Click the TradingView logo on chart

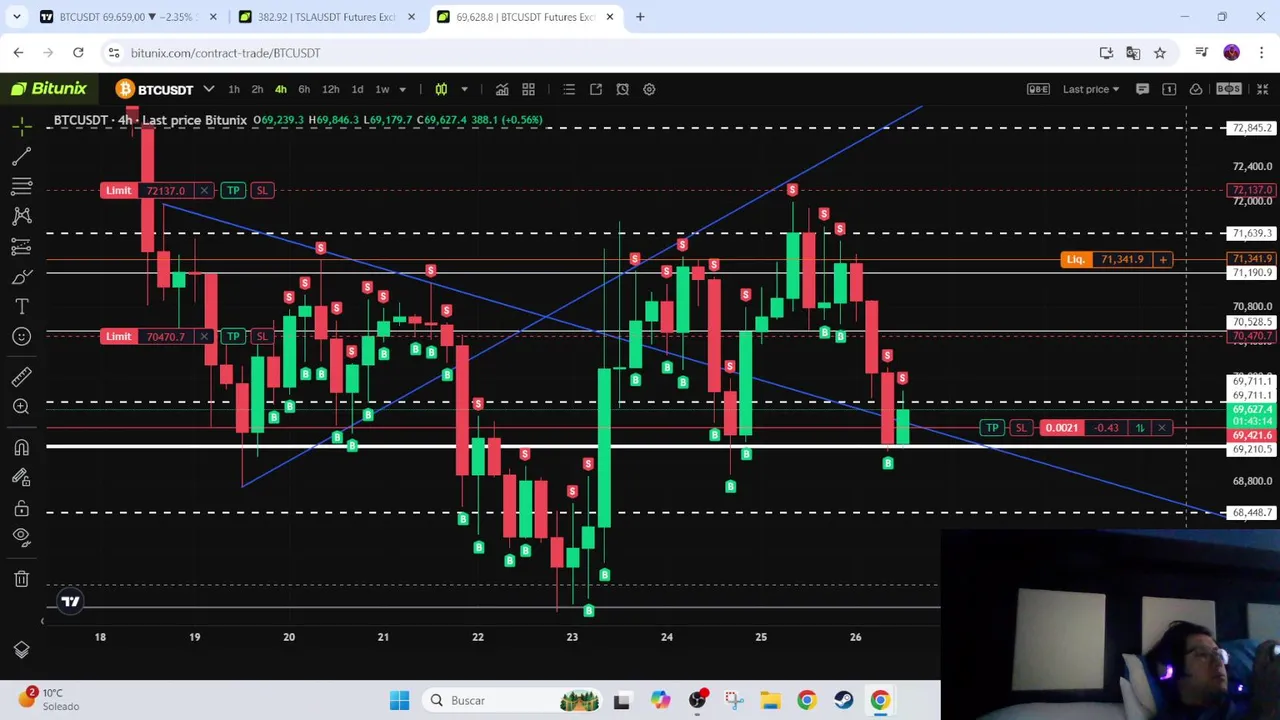[x=70, y=601]
